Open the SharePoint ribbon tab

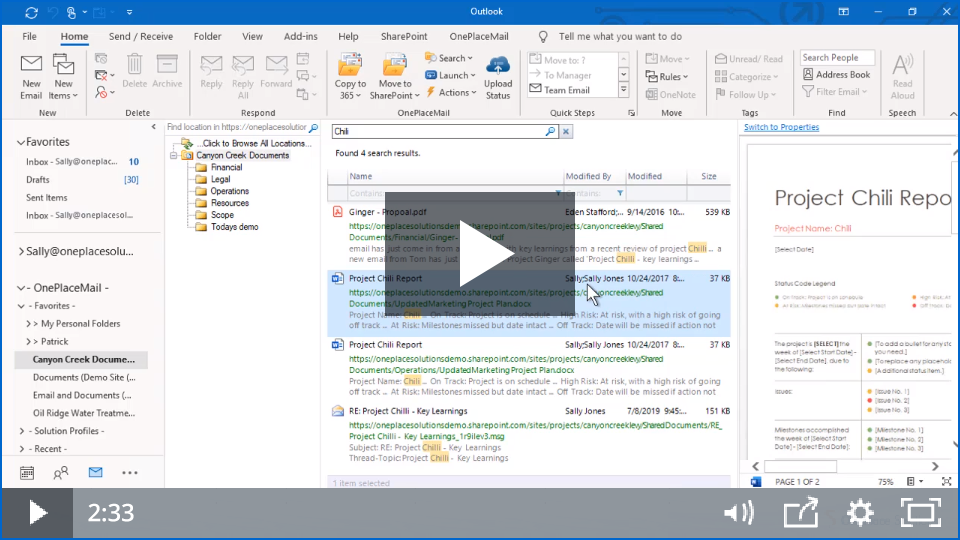[404, 36]
